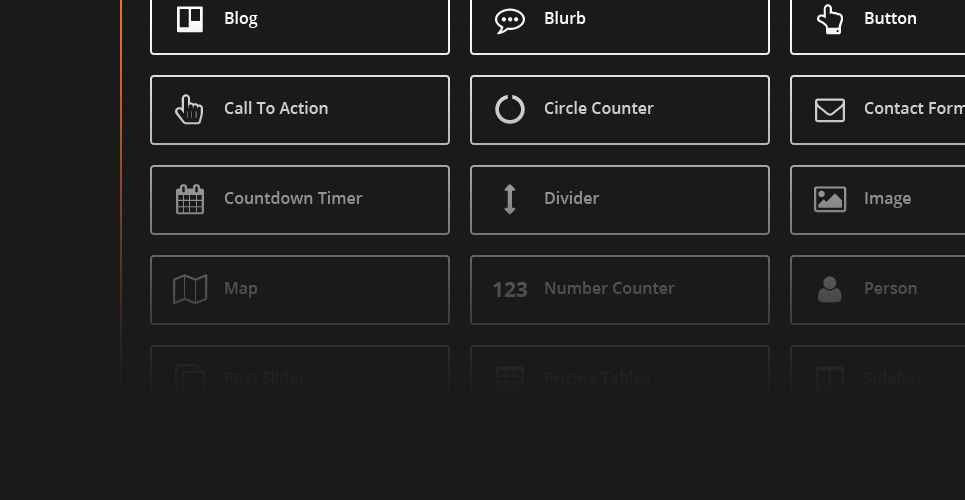Click the Person module silhouette icon
This screenshot has width=965, height=500.
830,289
